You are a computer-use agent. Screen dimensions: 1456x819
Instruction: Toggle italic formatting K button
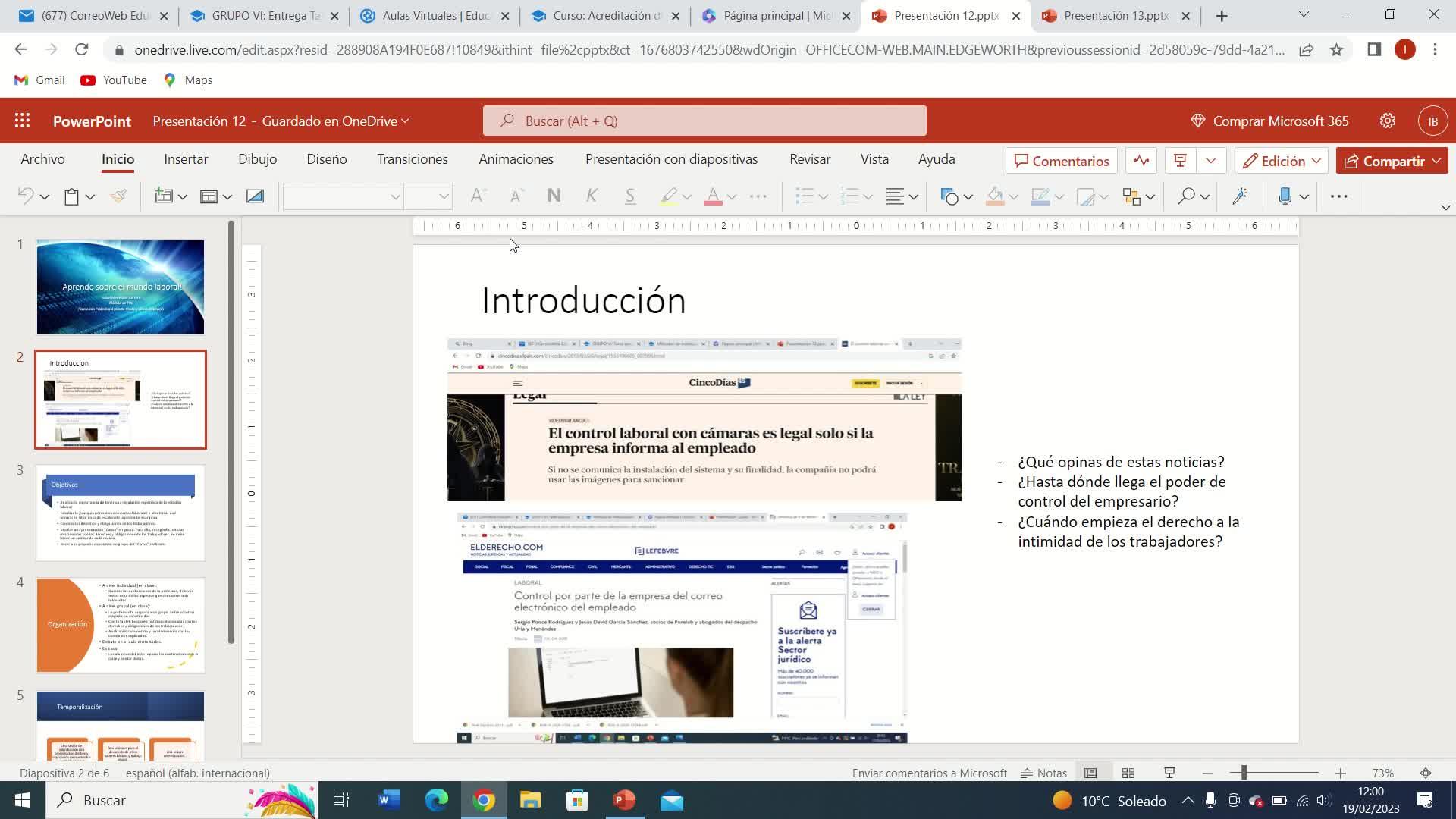591,196
